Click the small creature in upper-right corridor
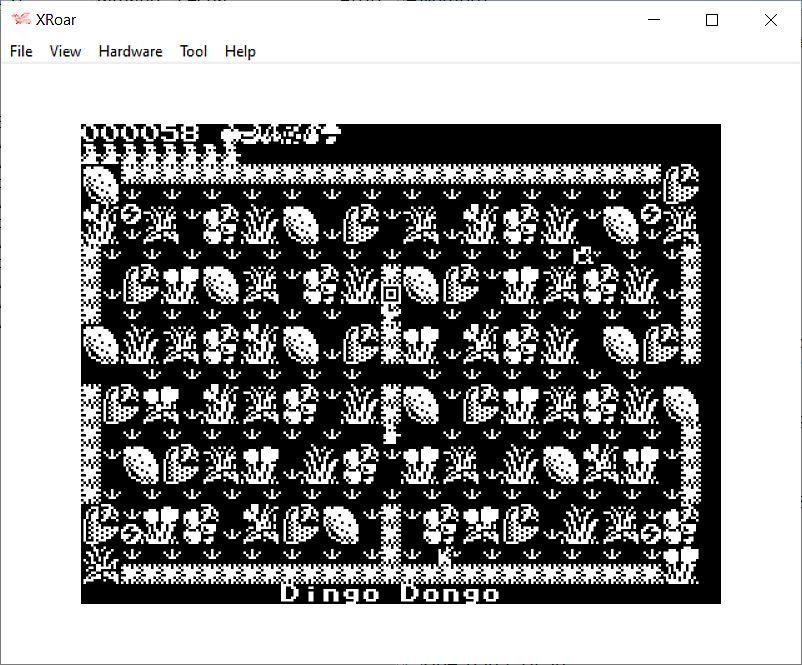Image resolution: width=802 pixels, height=665 pixels. (x=582, y=256)
